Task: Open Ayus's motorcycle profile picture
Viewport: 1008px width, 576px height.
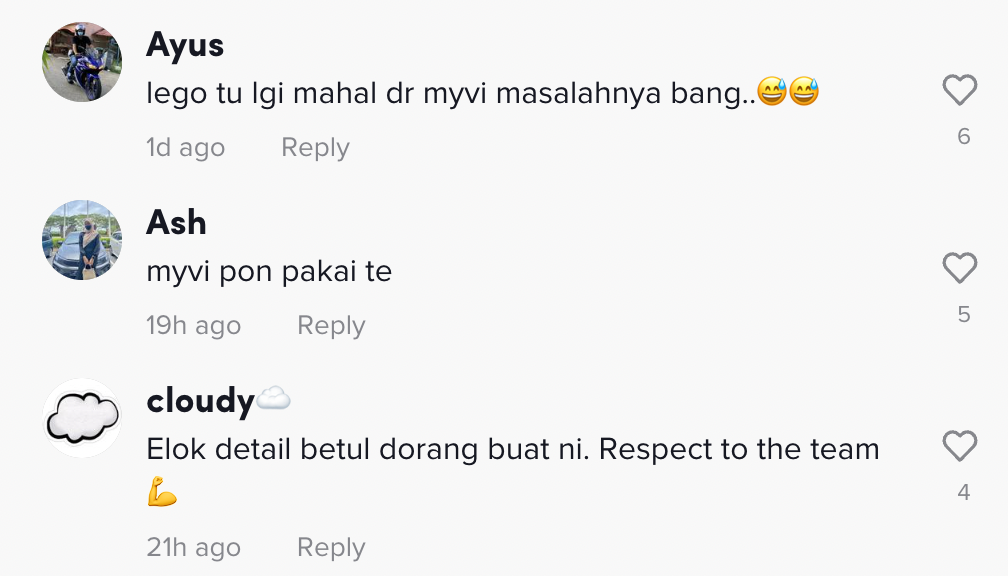Action: pos(82,62)
